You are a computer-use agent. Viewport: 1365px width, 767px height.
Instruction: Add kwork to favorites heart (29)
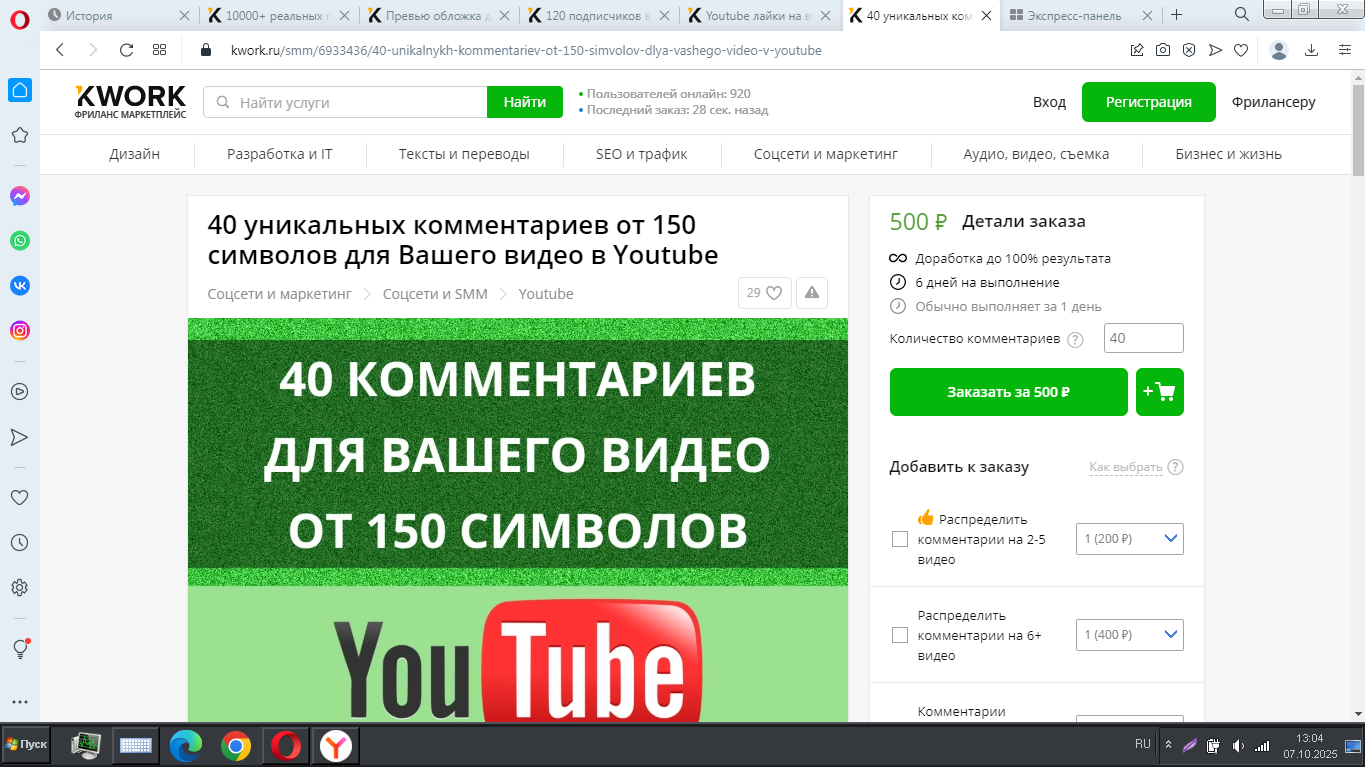click(x=765, y=293)
